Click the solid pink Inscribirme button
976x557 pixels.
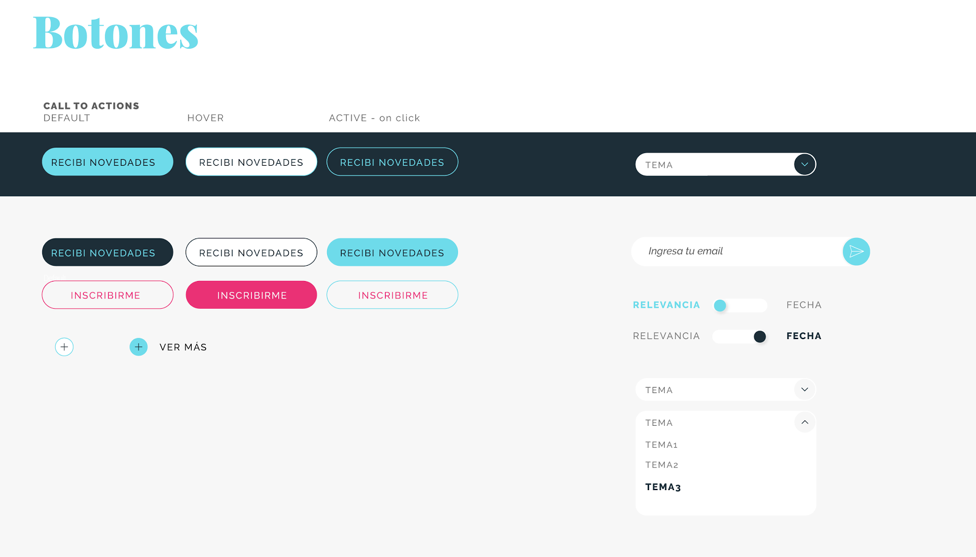(251, 295)
